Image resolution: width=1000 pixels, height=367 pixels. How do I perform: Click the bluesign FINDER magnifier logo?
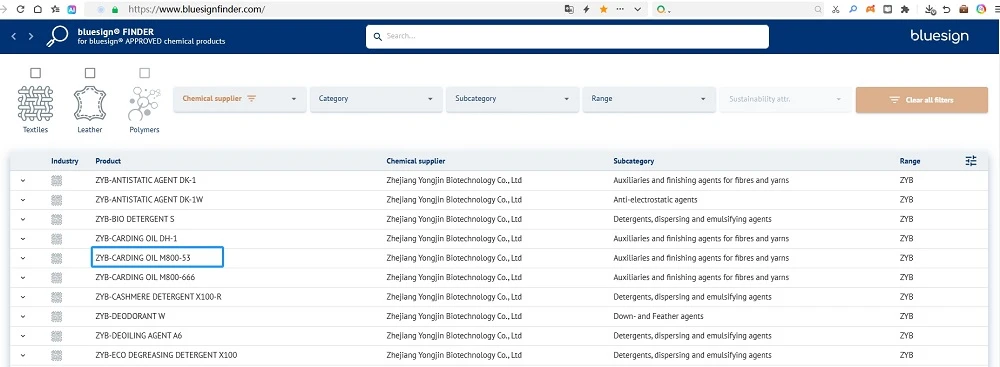pyautogui.click(x=57, y=36)
